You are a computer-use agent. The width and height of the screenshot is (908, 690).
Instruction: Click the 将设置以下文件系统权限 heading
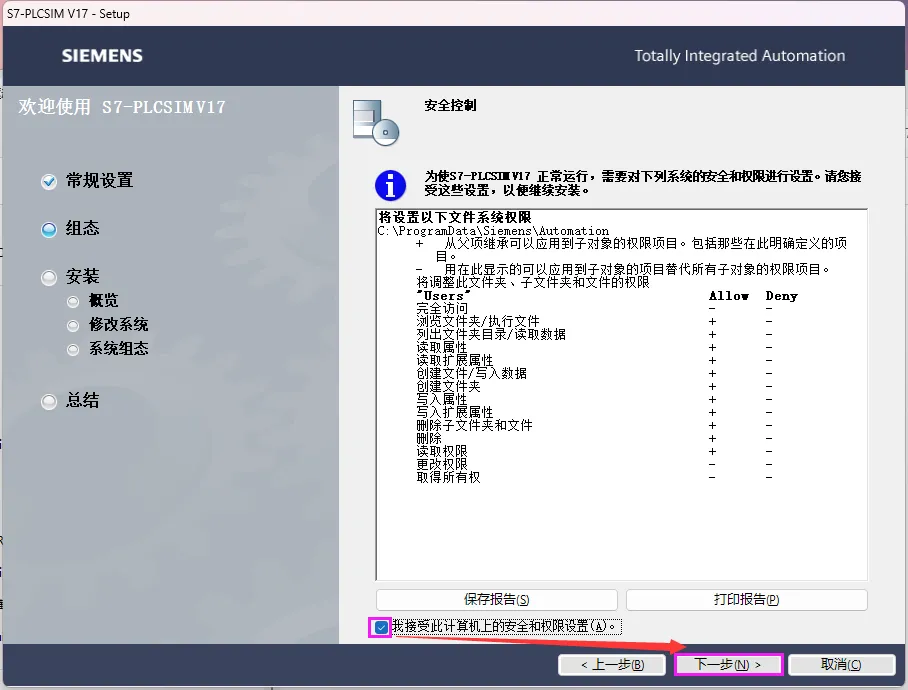[x=455, y=218]
